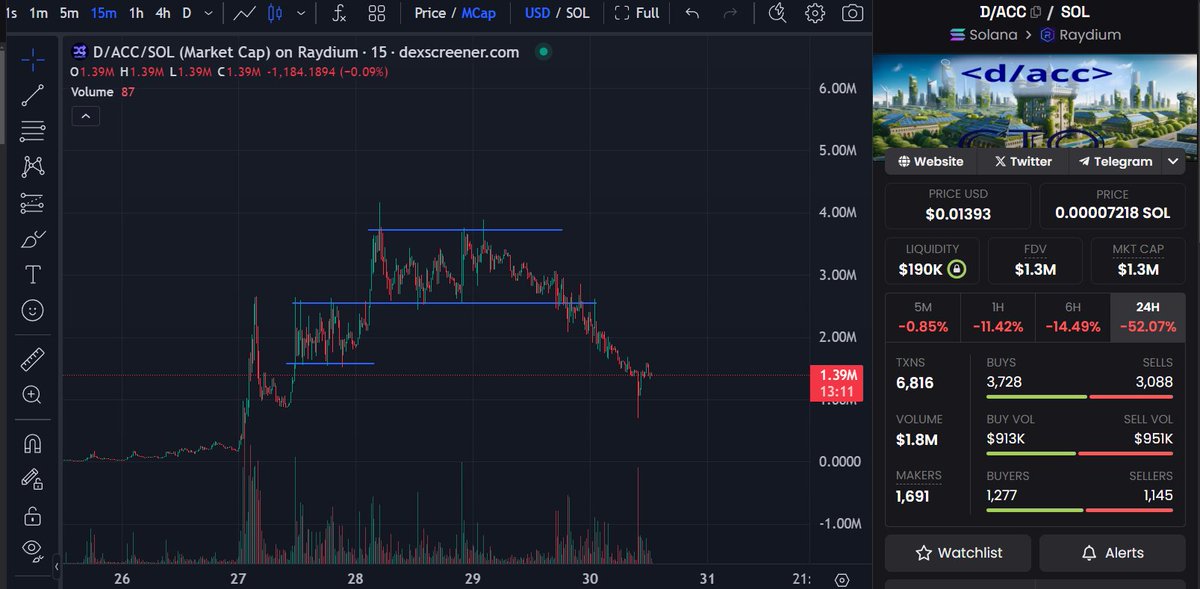Select the trend line drawing tool

[32, 95]
